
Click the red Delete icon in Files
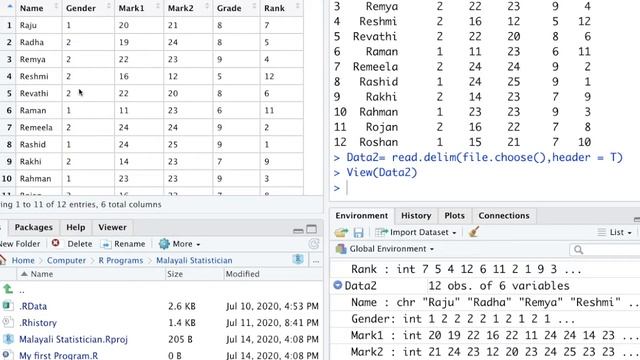click(x=56, y=243)
